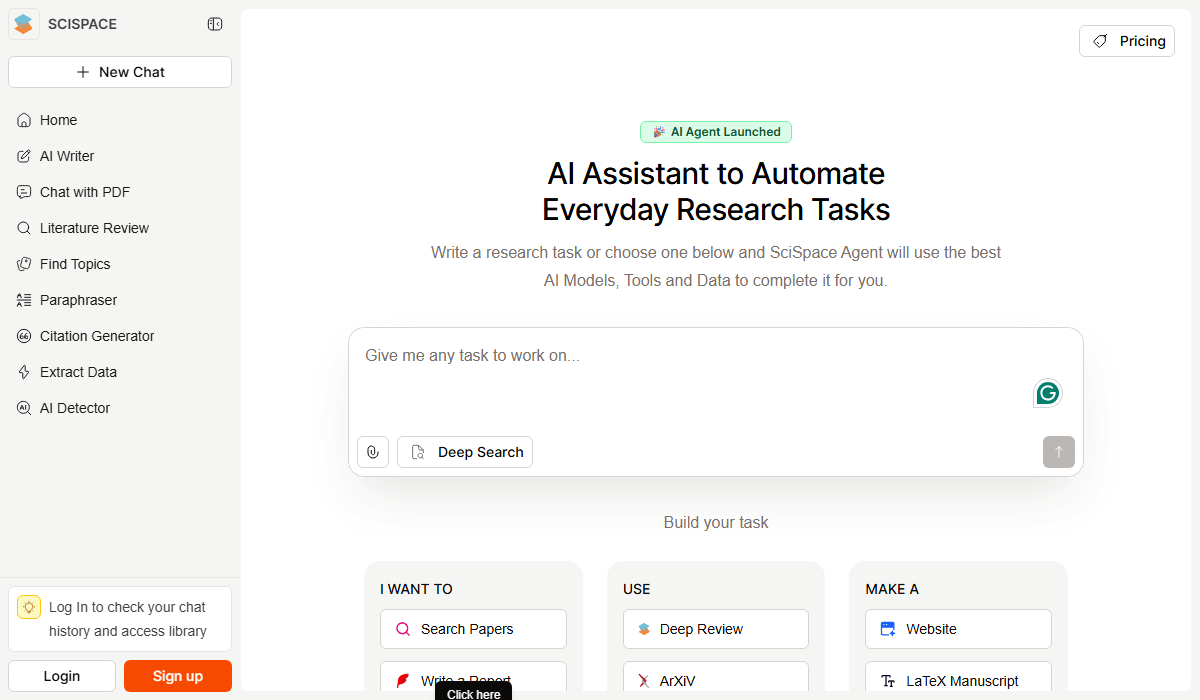Click the Login button
The image size is (1200, 700).
(62, 676)
